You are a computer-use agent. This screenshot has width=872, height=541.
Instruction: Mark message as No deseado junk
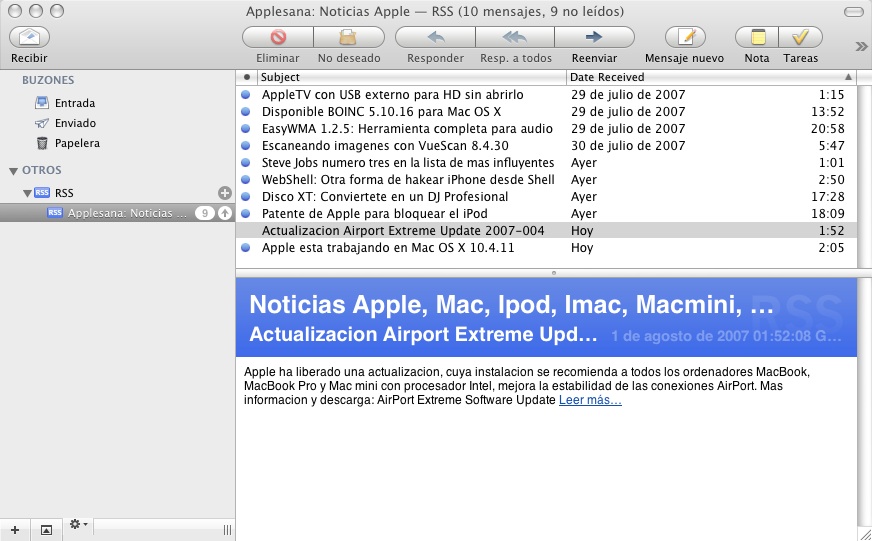pos(349,37)
